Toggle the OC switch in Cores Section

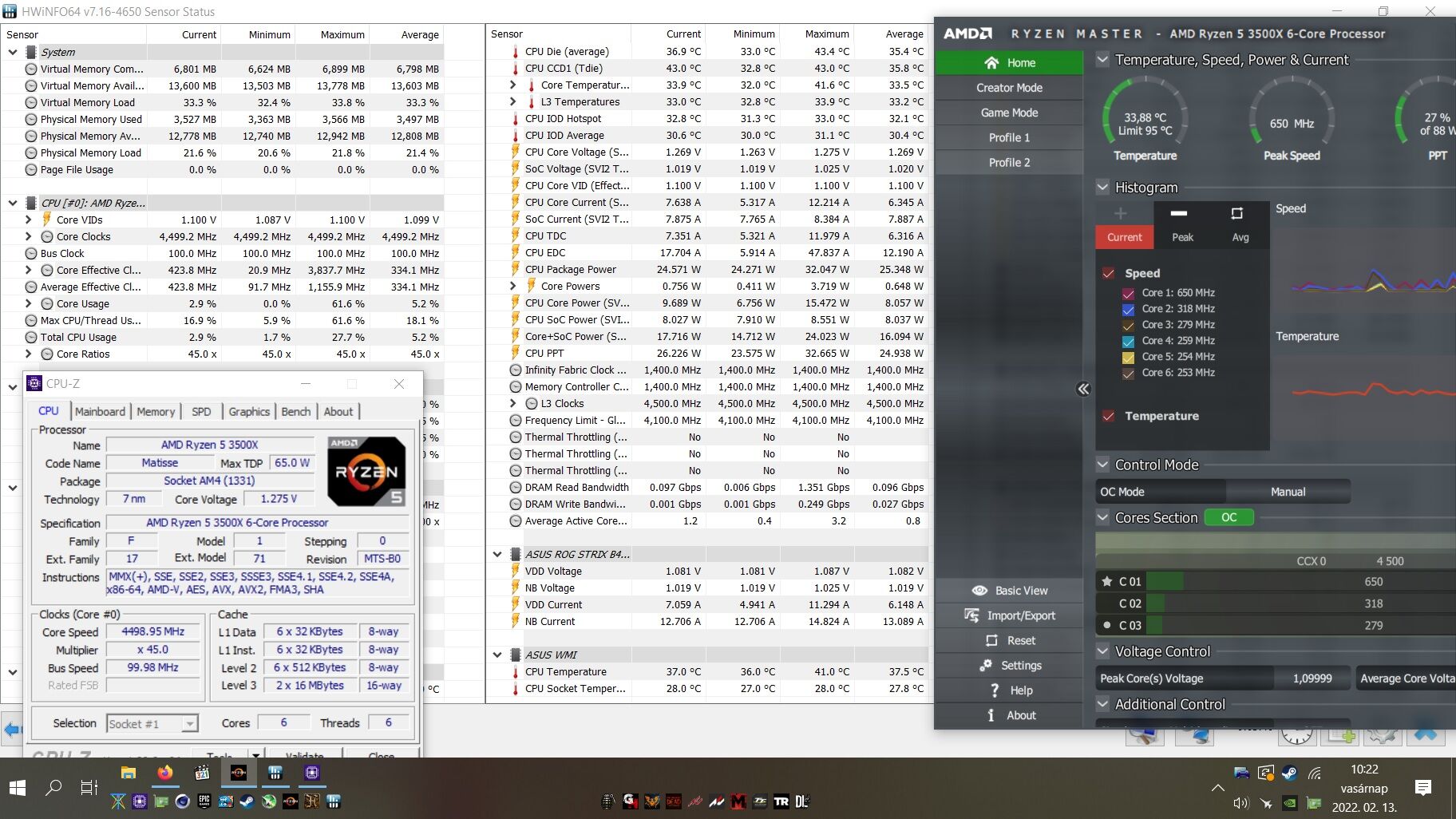pyautogui.click(x=1229, y=517)
